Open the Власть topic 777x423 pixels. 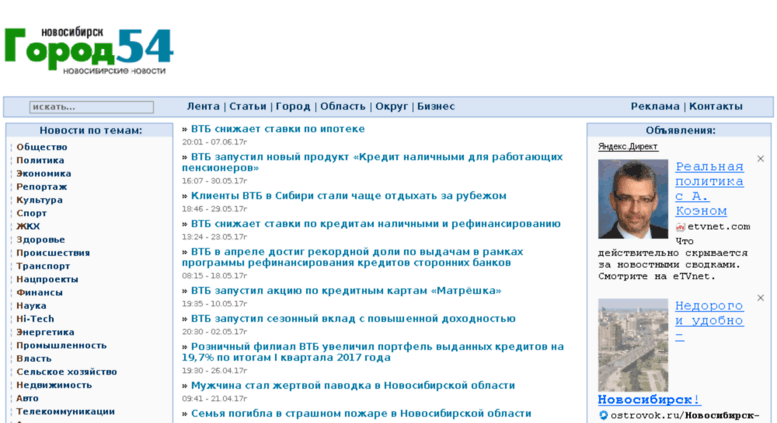(x=34, y=359)
